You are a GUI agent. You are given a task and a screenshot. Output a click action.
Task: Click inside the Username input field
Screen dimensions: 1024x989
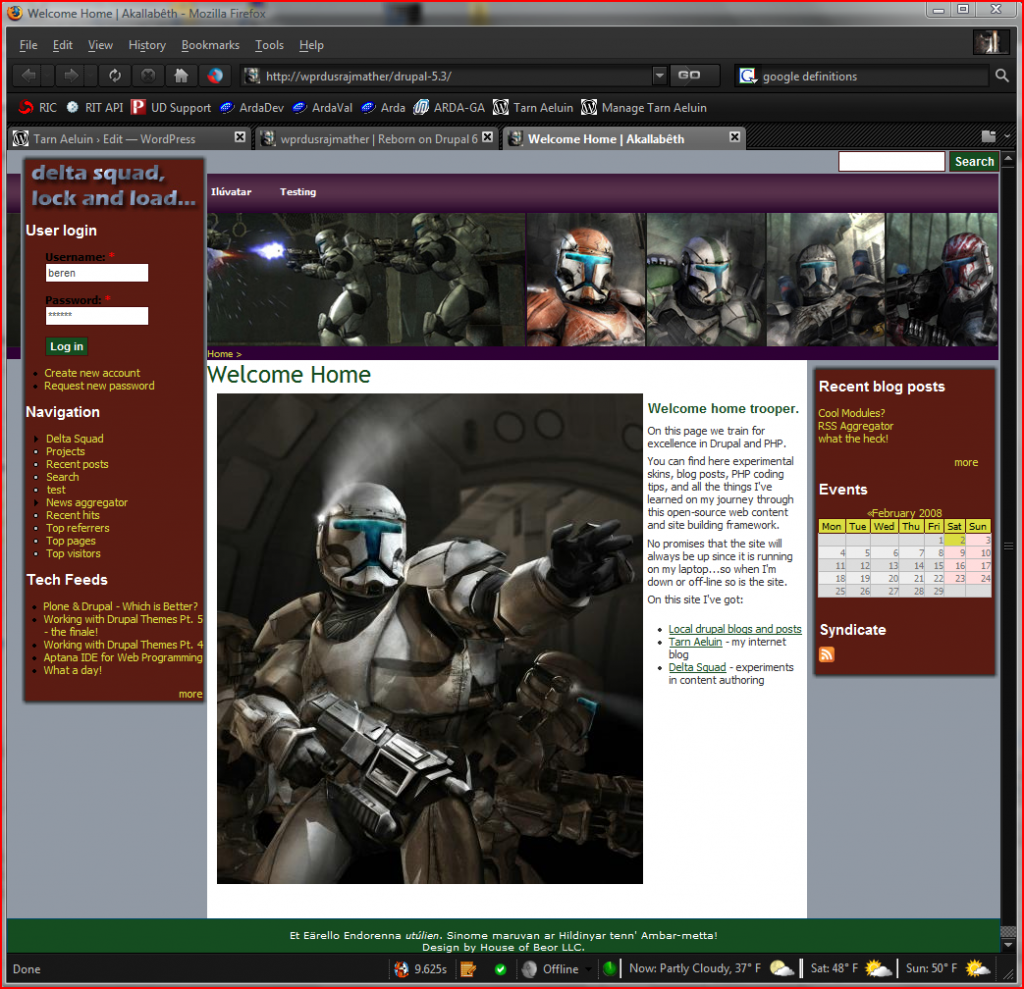point(96,273)
